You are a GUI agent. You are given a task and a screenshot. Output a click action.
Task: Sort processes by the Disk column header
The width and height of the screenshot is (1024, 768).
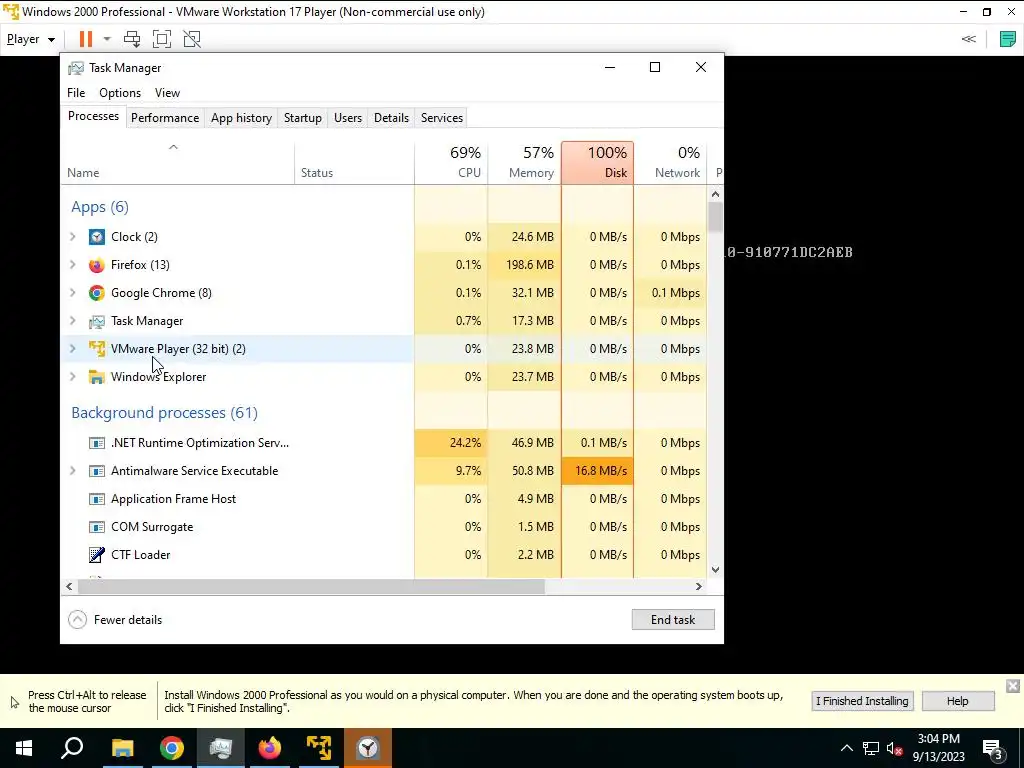pos(597,163)
